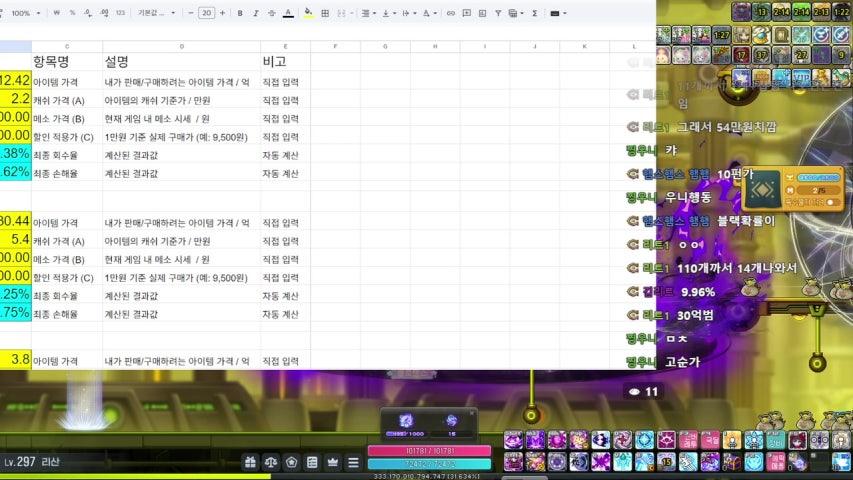This screenshot has width=853, height=480.
Task: Click the buff icon with 1:27 timer
Action: (721, 35)
